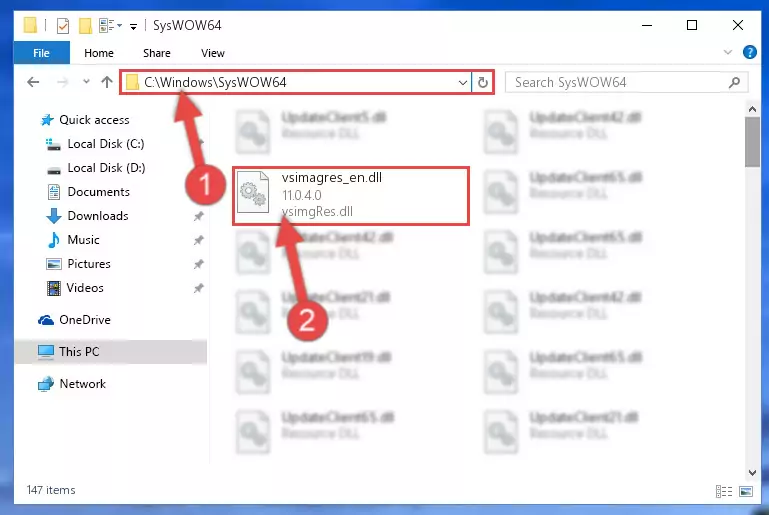Maximize the SysWOW64 window
Viewport: 769px width, 515px height.
(692, 25)
